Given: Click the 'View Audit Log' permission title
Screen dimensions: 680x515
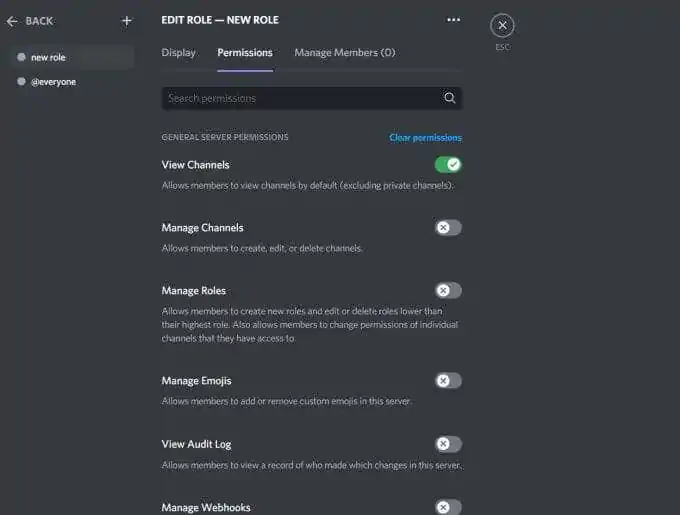Looking at the screenshot, I should [x=196, y=444].
